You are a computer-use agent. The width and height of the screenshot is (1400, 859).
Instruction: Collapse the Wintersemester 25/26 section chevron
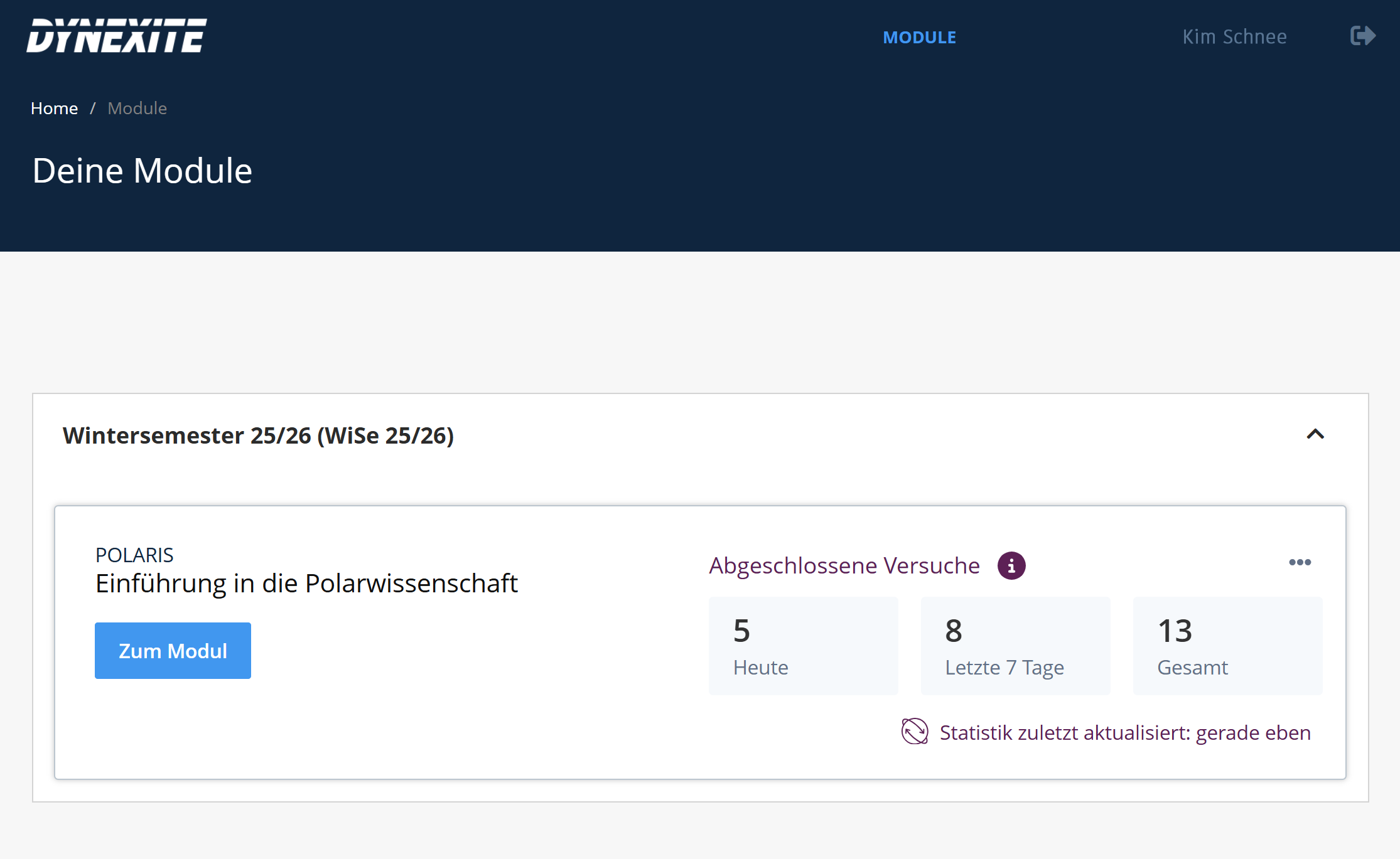click(x=1315, y=434)
